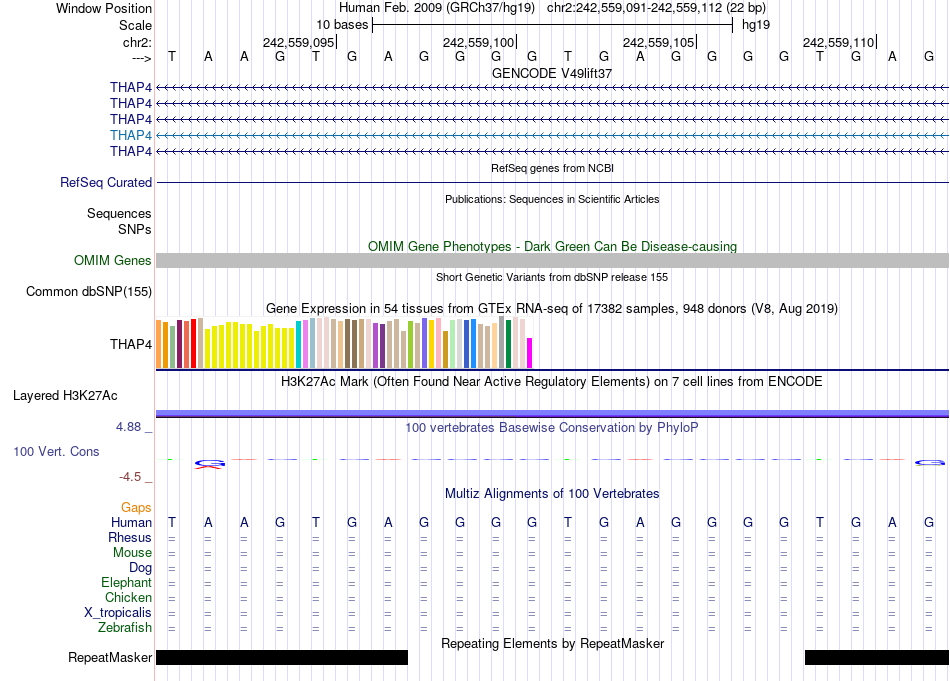Click the light blue THAP4 transcript label
The height and width of the screenshot is (681, 950).
131,135
